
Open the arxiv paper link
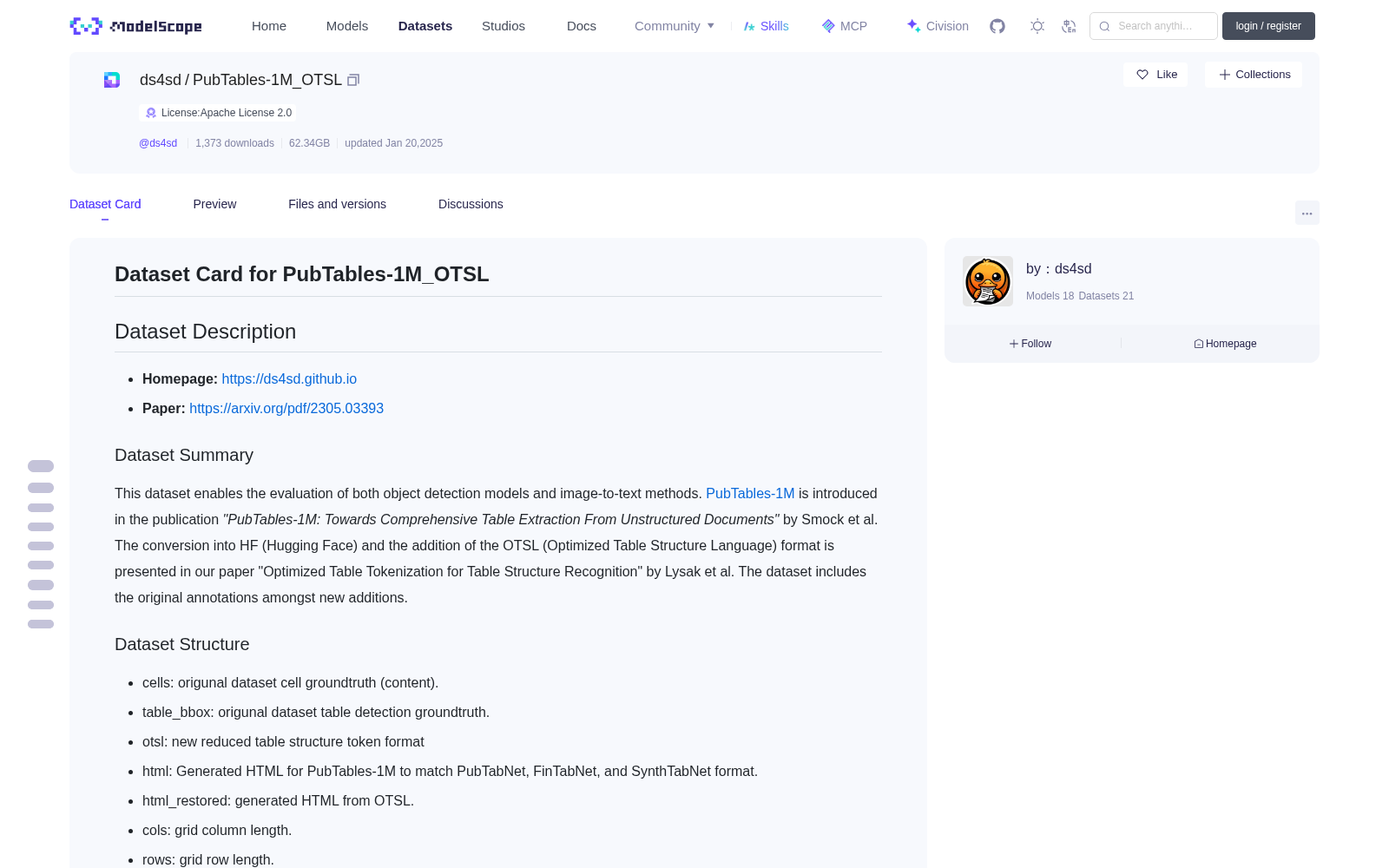point(286,408)
